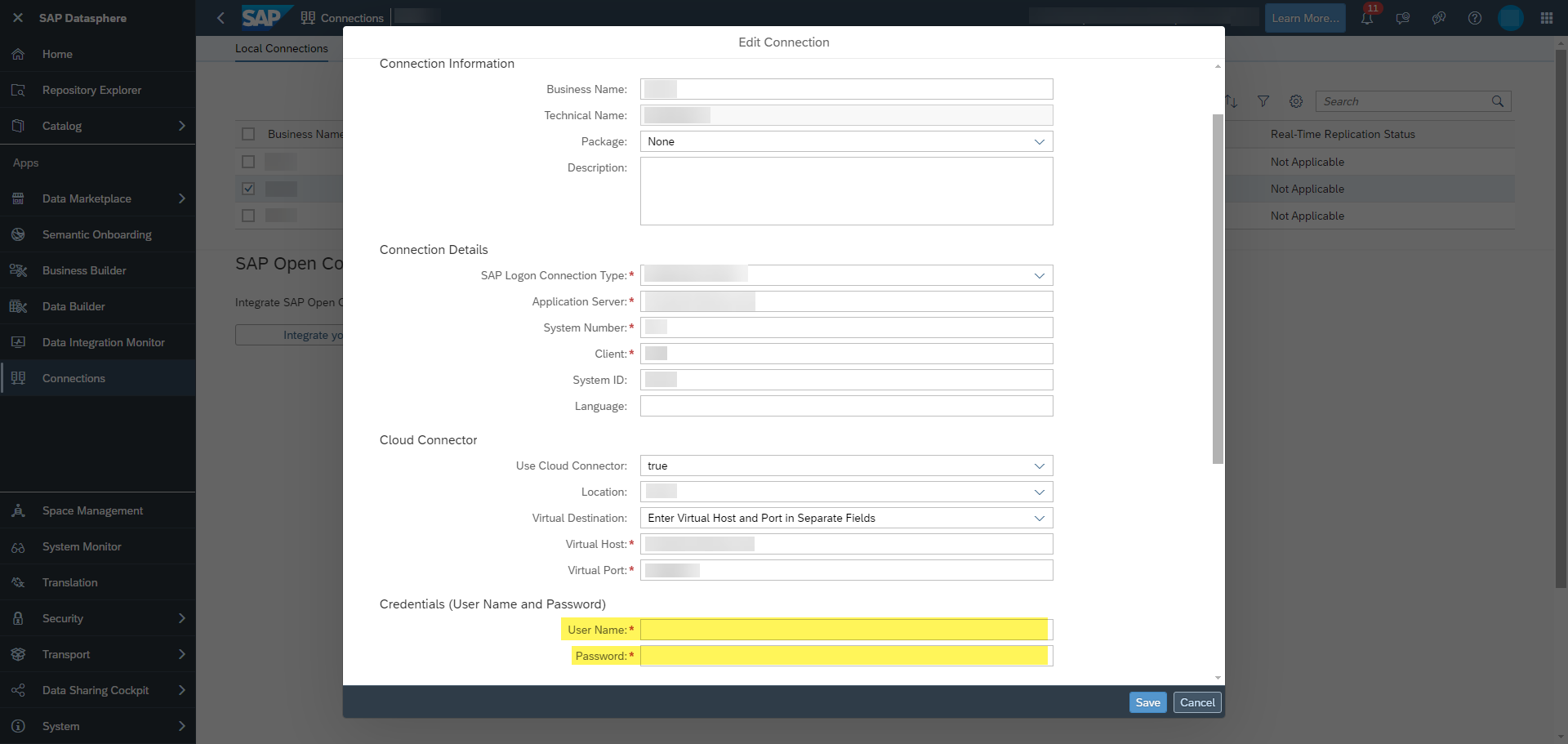This screenshot has width=1568, height=744.
Task: Toggle the select-all header checkbox
Action: click(x=248, y=134)
